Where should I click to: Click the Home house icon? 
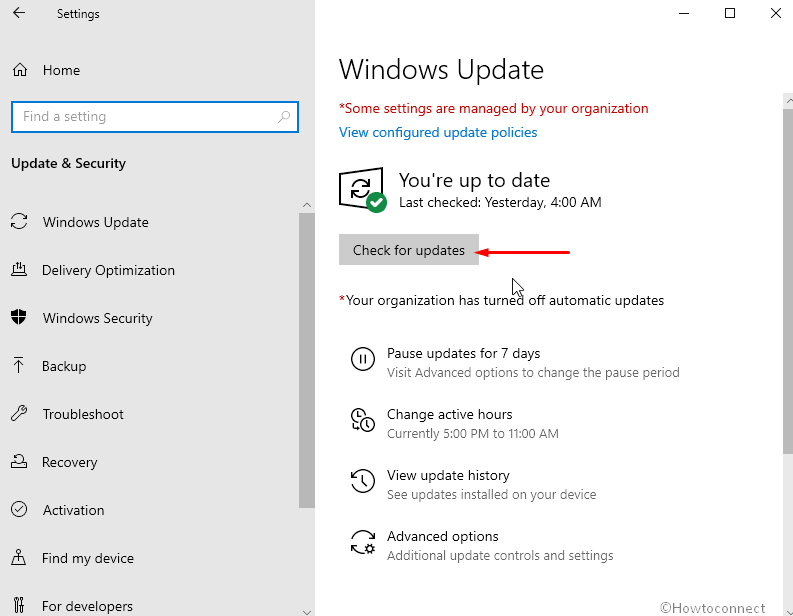coord(20,70)
